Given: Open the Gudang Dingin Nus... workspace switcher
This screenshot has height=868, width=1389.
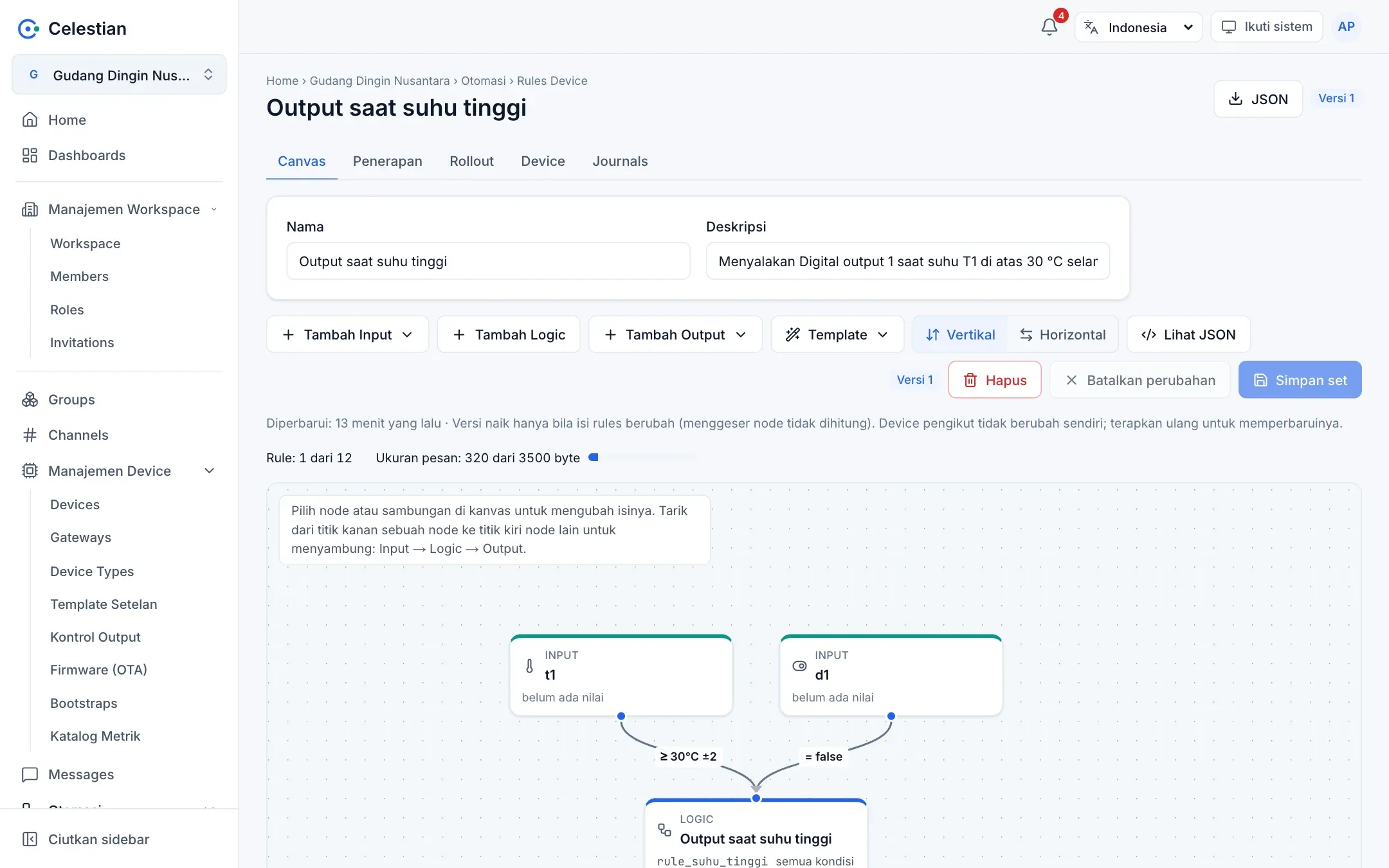Looking at the screenshot, I should 119,75.
